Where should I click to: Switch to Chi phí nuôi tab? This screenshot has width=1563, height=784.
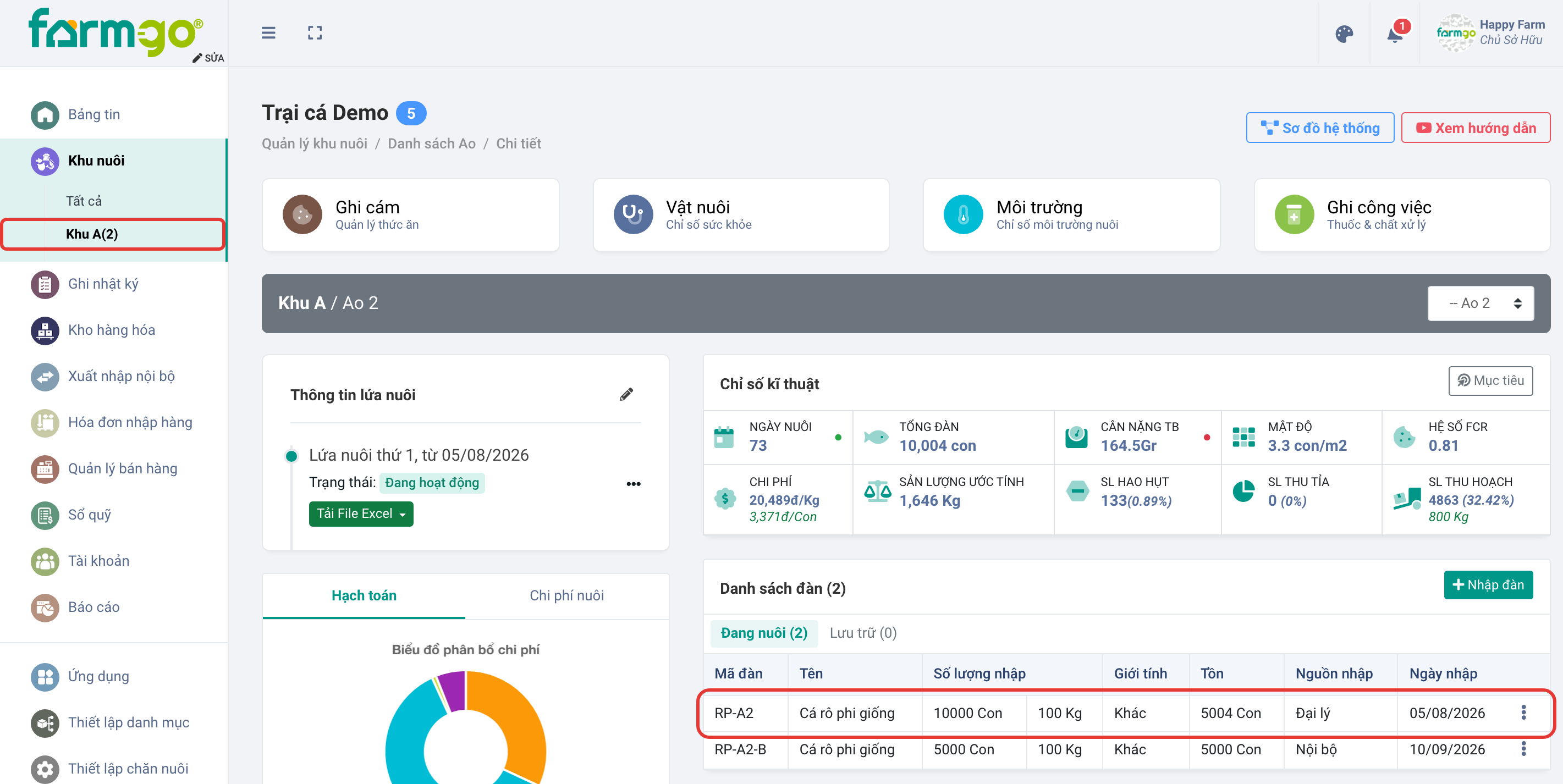pyautogui.click(x=566, y=595)
